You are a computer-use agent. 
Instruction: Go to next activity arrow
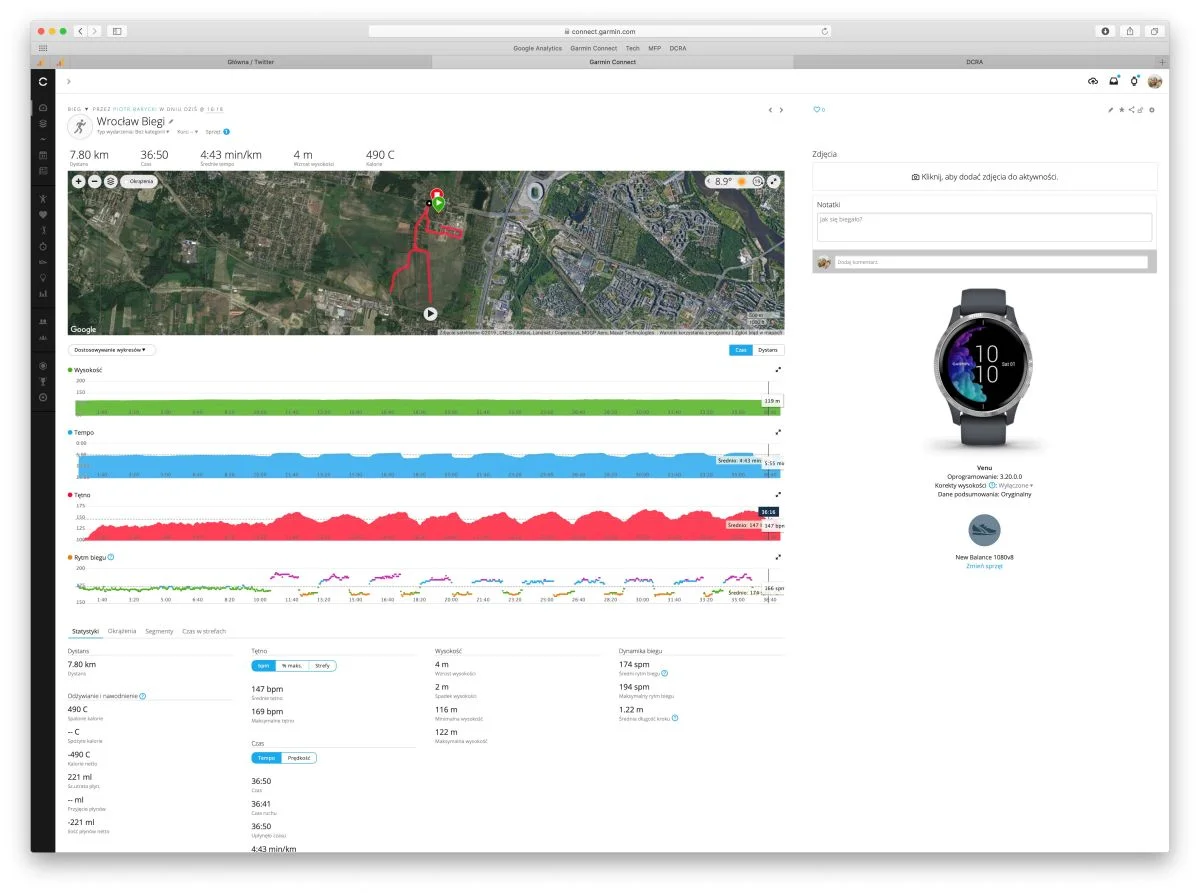[781, 110]
